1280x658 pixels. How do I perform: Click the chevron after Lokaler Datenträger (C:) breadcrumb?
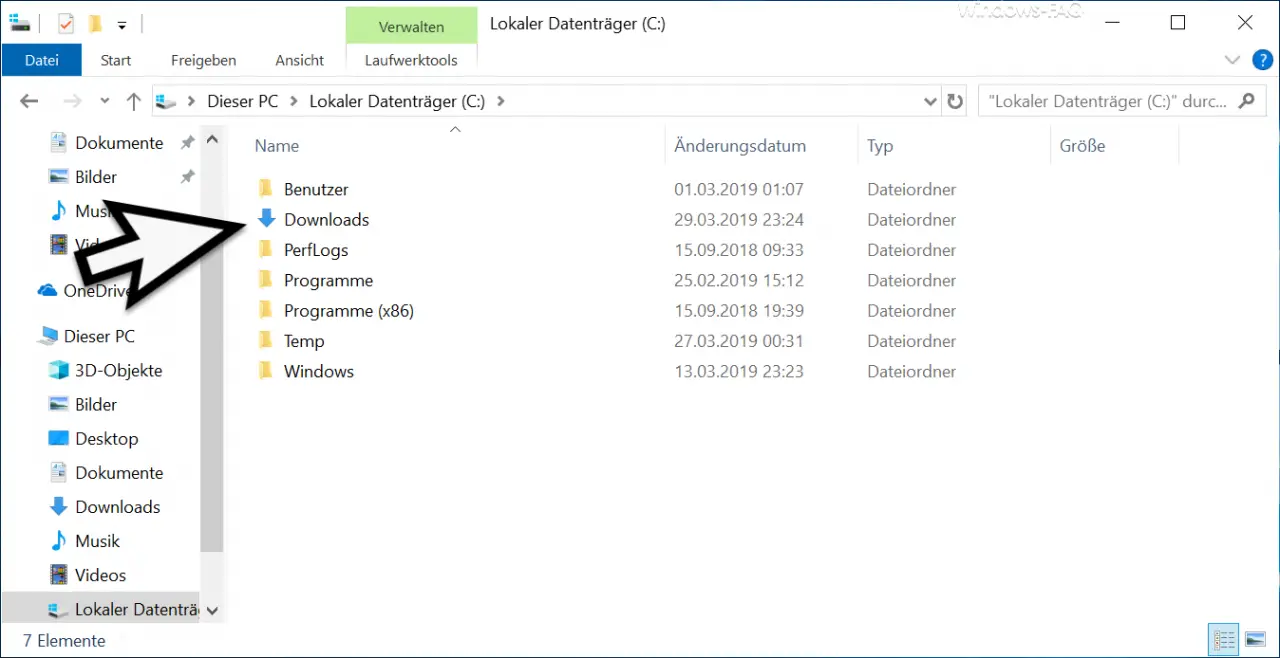click(x=501, y=101)
